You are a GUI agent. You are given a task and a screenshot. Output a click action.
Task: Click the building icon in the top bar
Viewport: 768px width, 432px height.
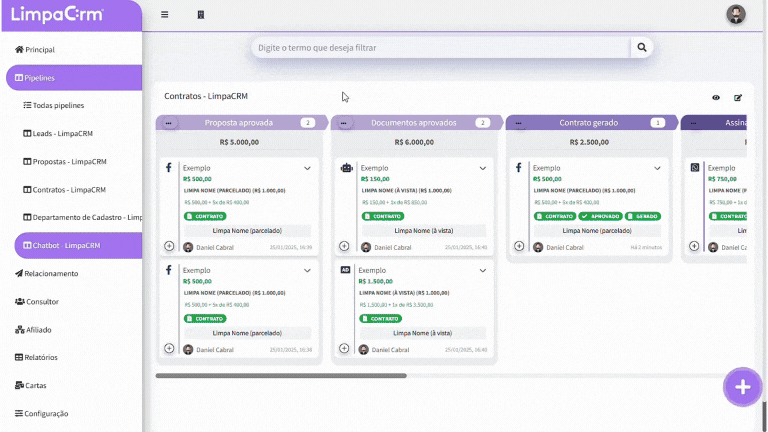(x=201, y=15)
